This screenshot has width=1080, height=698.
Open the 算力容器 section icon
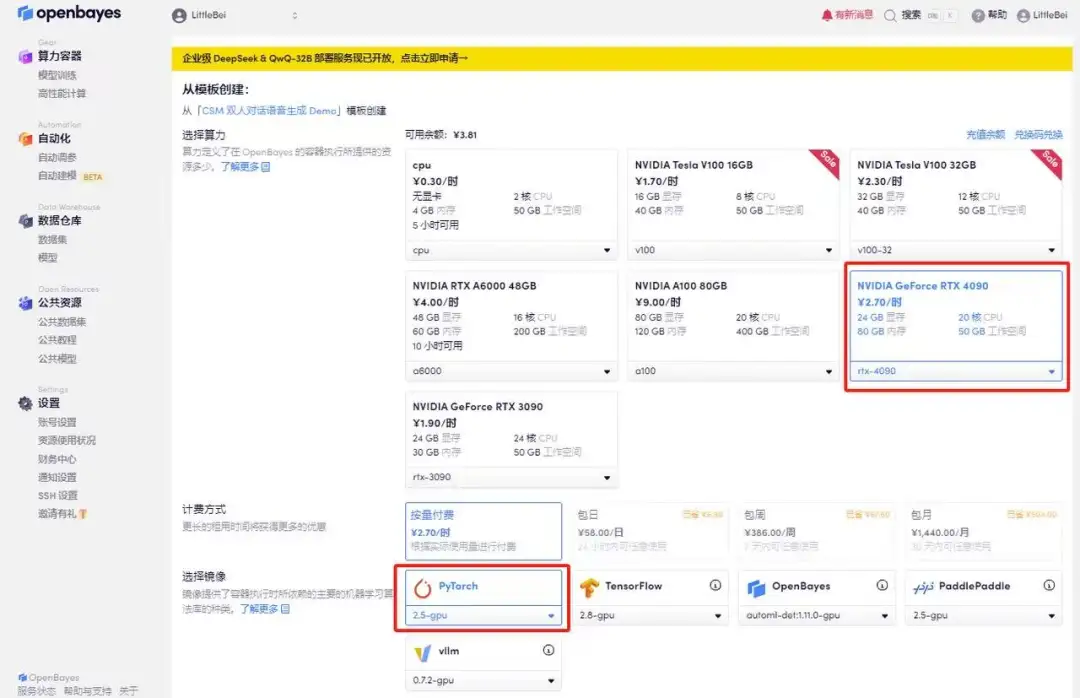(x=25, y=57)
